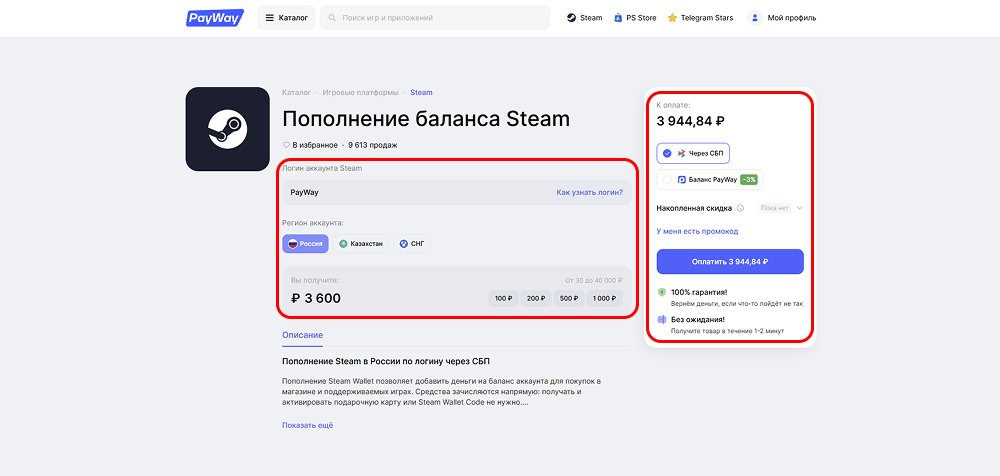The height and width of the screenshot is (476, 1000).
Task: Open Telegram Stars star icon
Action: [x=672, y=18]
